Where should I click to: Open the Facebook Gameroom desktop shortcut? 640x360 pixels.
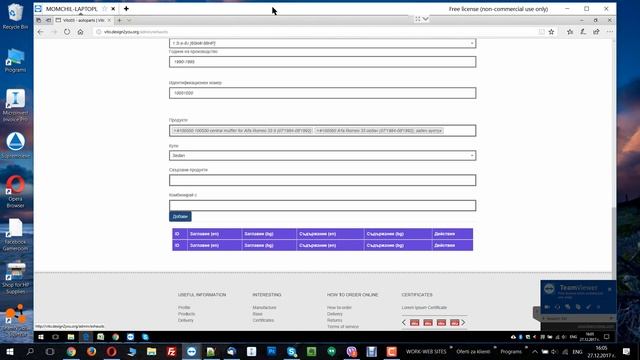coord(15,235)
